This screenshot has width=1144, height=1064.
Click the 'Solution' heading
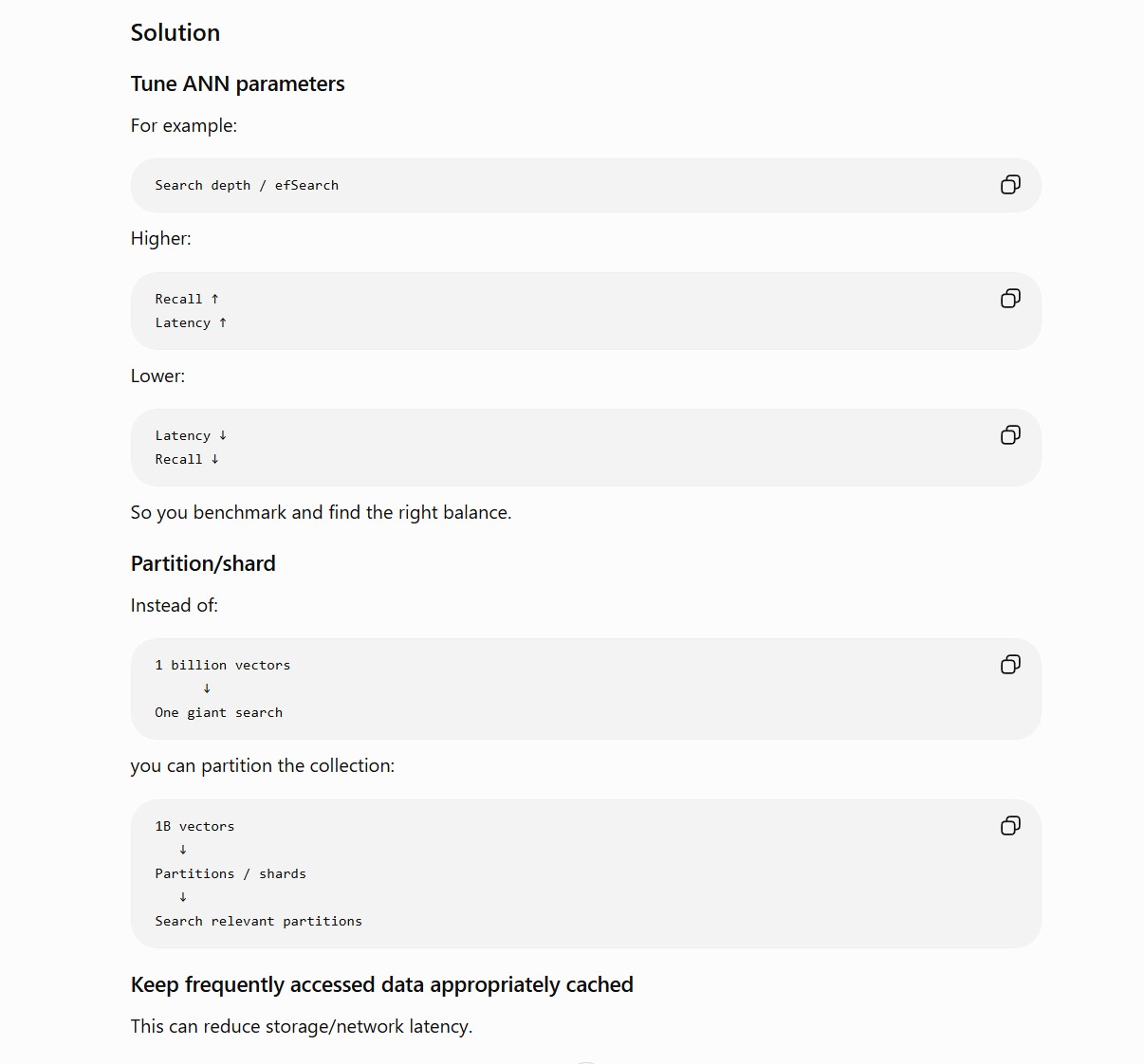tap(175, 33)
